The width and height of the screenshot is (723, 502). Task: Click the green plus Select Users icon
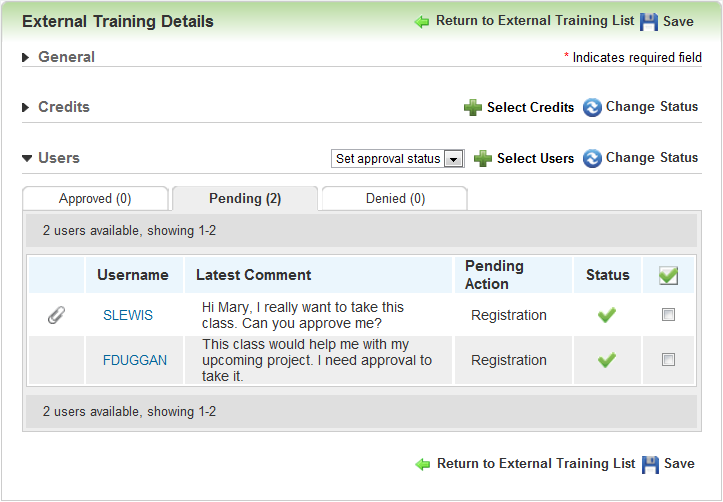[x=483, y=158]
